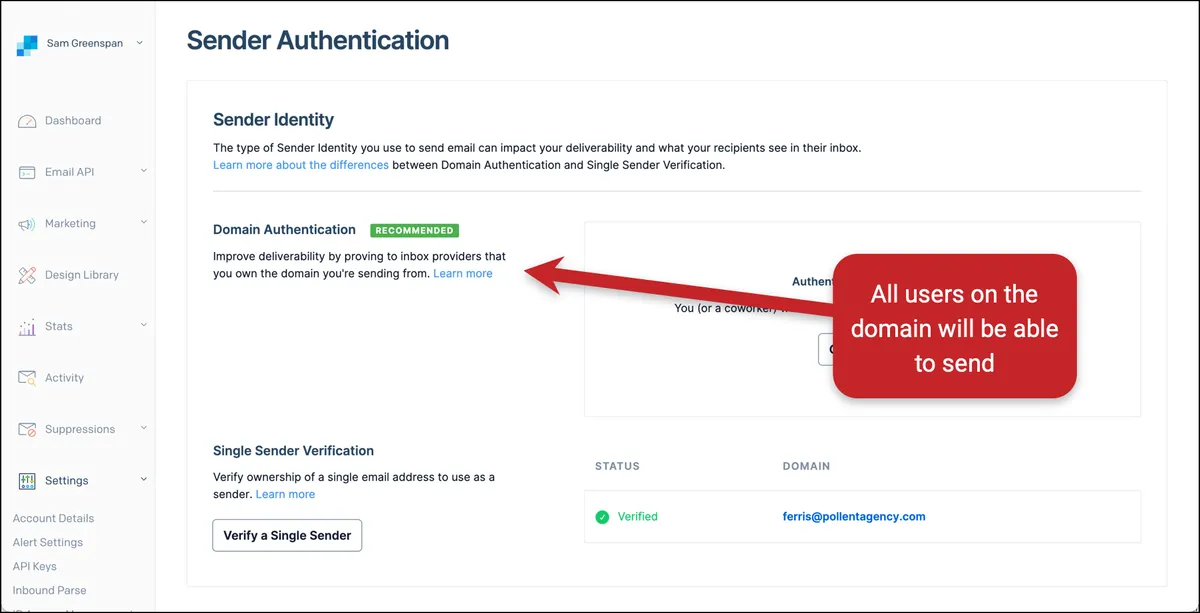Expand the Suppressions menu chevron
Screen dimensions: 1200x613
coord(143,428)
